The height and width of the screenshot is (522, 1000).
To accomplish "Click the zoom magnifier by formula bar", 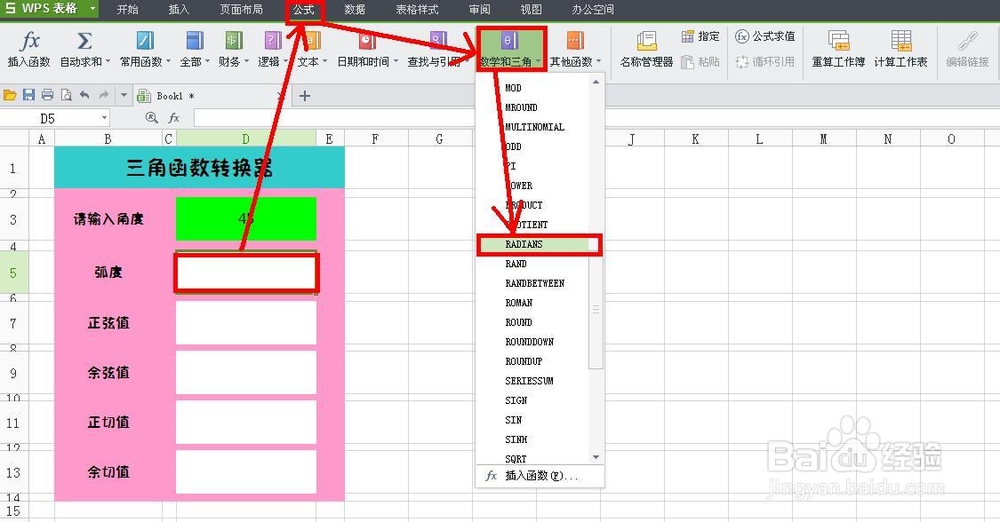I will click(x=151, y=118).
